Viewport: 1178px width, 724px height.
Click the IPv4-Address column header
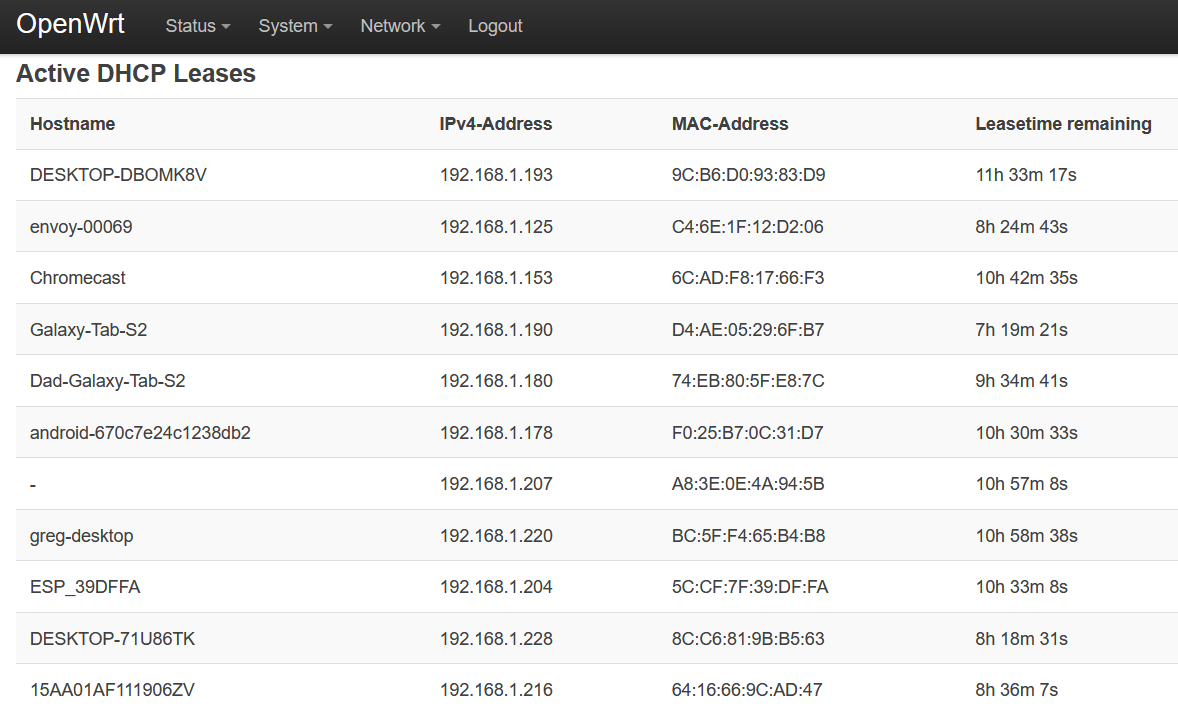(x=496, y=123)
